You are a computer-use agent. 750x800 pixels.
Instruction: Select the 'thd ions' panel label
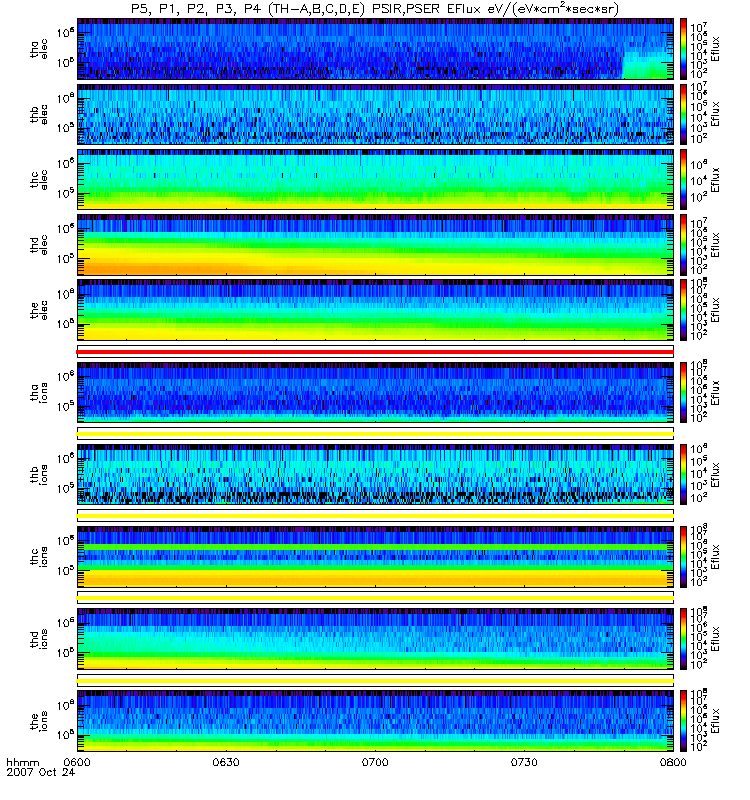coord(39,639)
